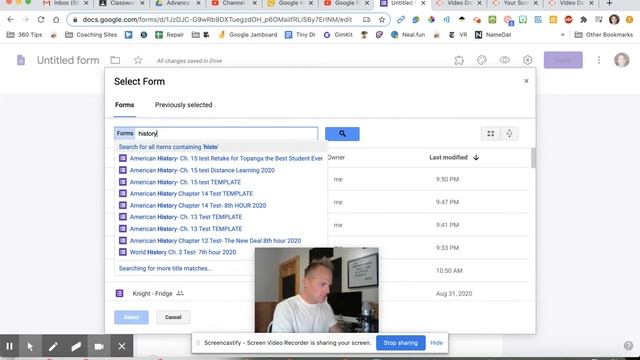
Task: Click Stop sharing in Screencastify bar
Action: [x=400, y=343]
